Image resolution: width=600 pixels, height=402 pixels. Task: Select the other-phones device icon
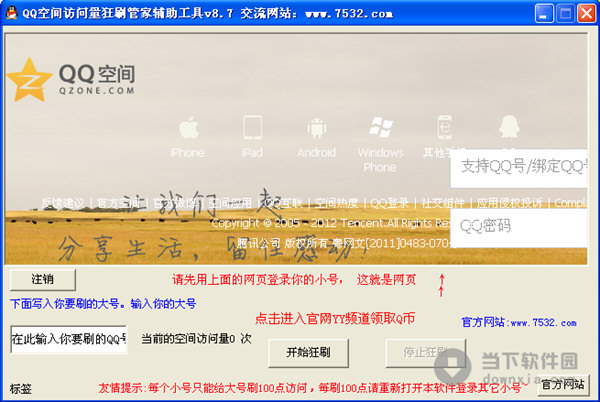coord(444,127)
